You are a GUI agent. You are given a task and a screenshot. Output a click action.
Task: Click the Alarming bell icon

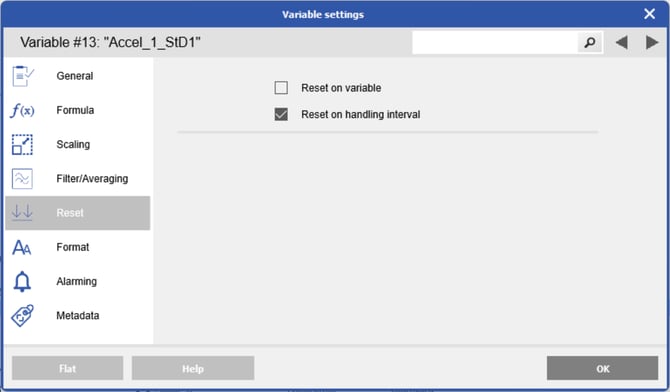22,281
